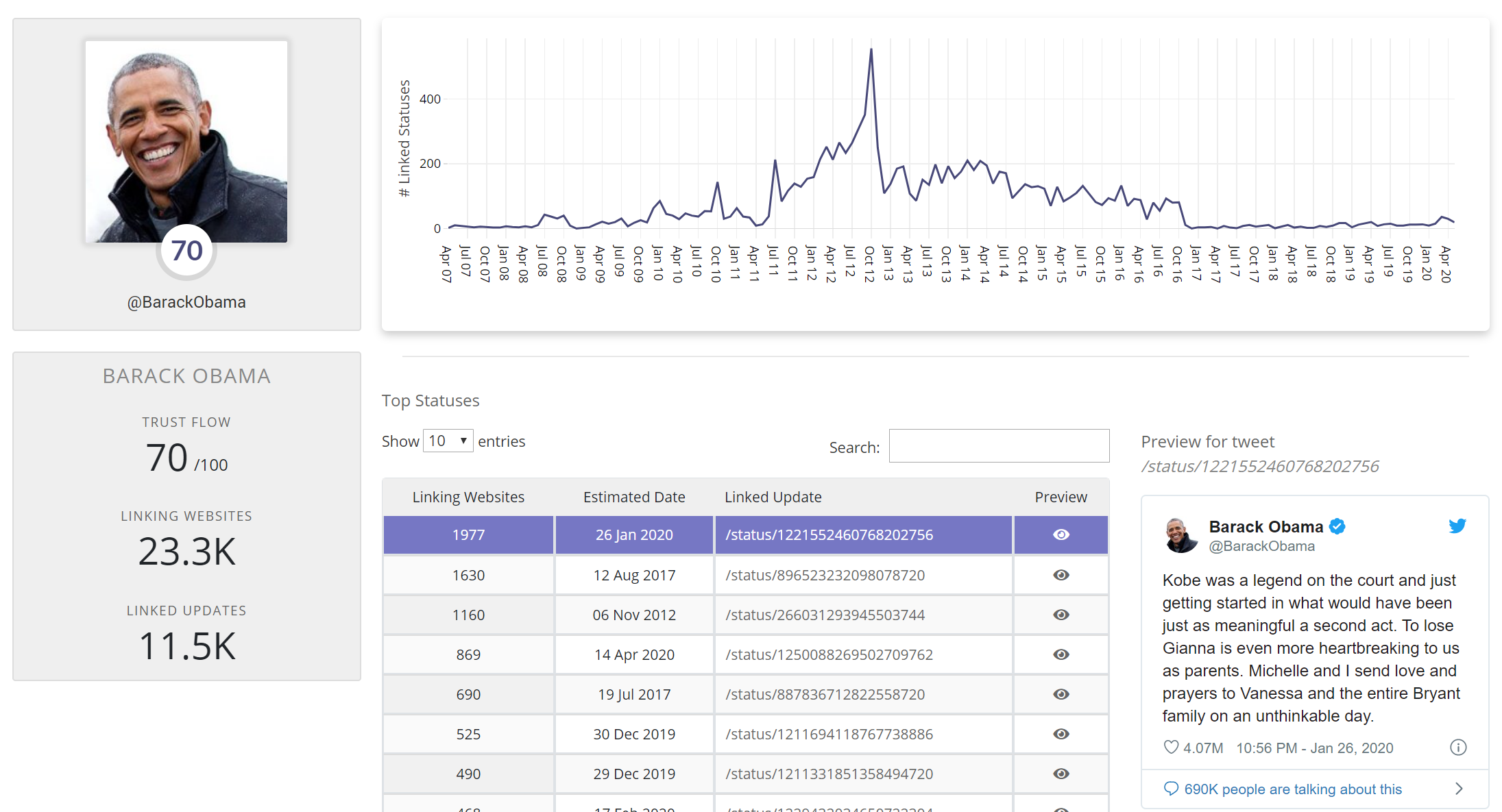
Task: Select status /status/896523232098078720
Action: tap(825, 575)
